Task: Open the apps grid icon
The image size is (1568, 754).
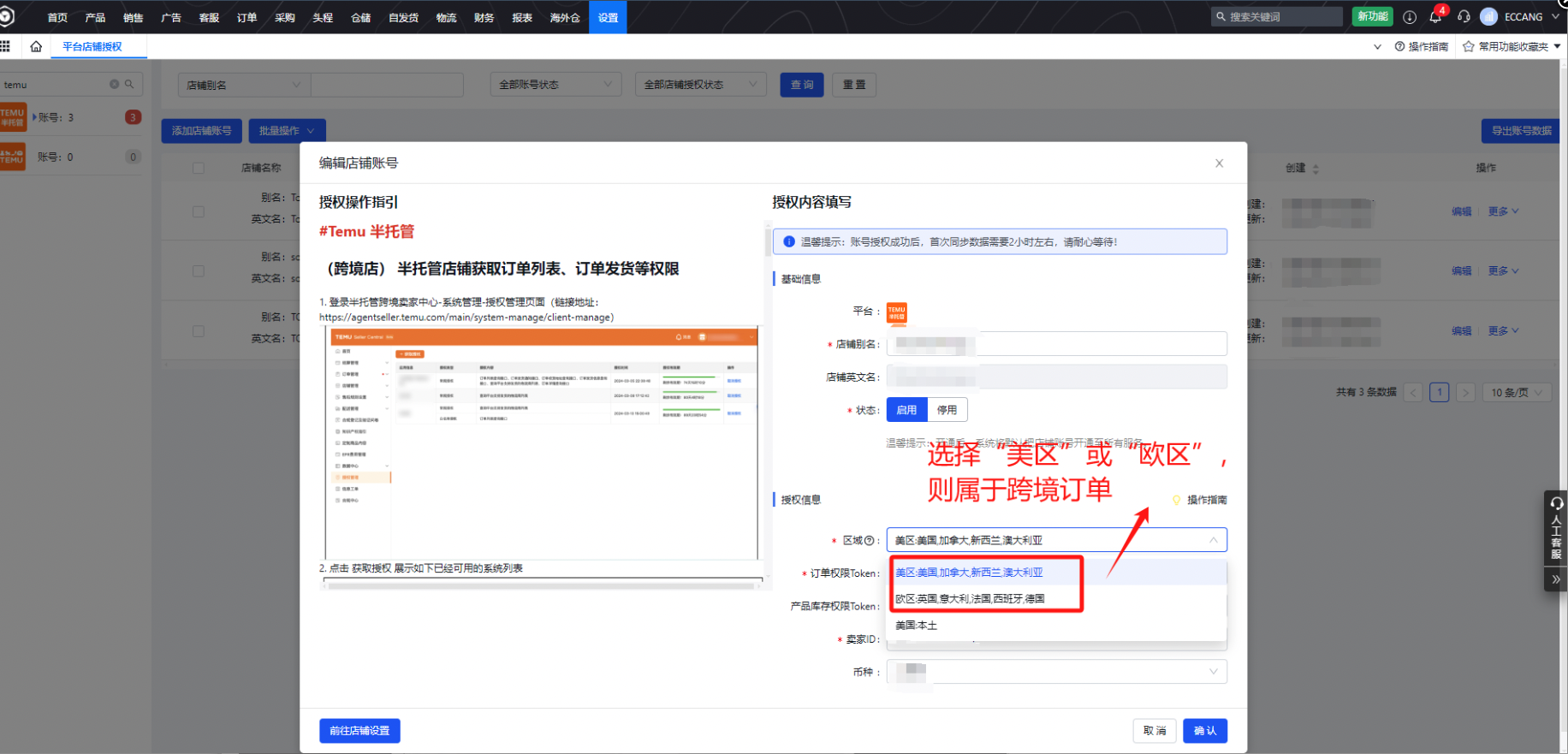Action: point(5,46)
